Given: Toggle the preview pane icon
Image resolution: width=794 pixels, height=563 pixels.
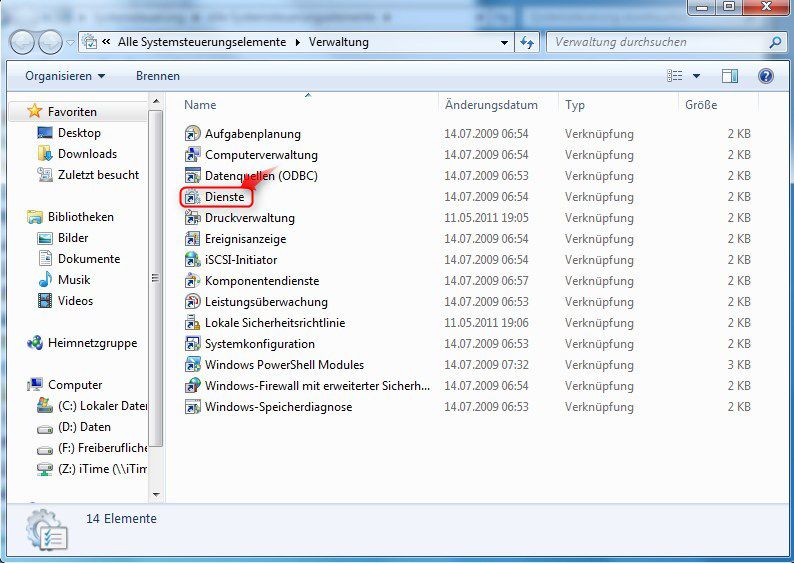Looking at the screenshot, I should [x=730, y=76].
